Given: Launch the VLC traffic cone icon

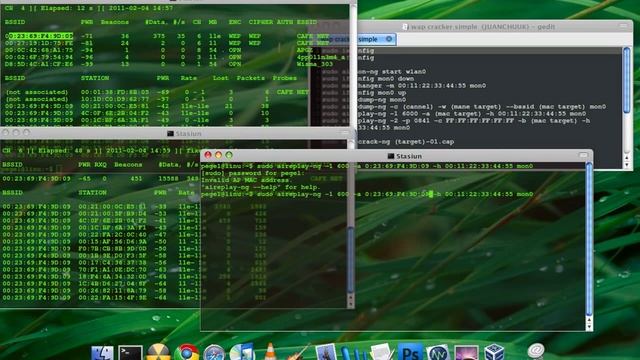Looking at the screenshot, I should tap(270, 352).
